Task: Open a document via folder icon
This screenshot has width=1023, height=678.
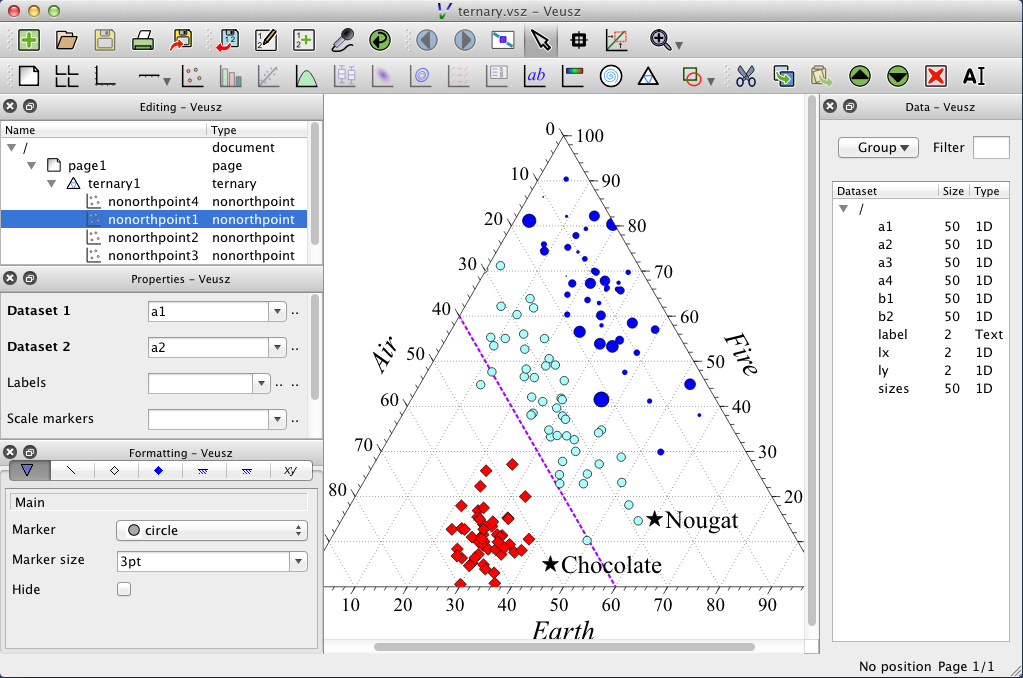Action: [67, 40]
